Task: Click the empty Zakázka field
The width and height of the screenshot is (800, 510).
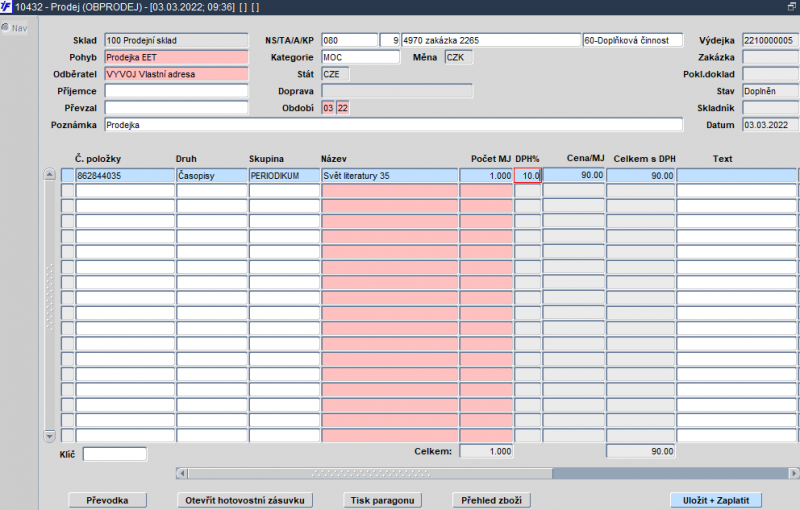Action: (770, 57)
